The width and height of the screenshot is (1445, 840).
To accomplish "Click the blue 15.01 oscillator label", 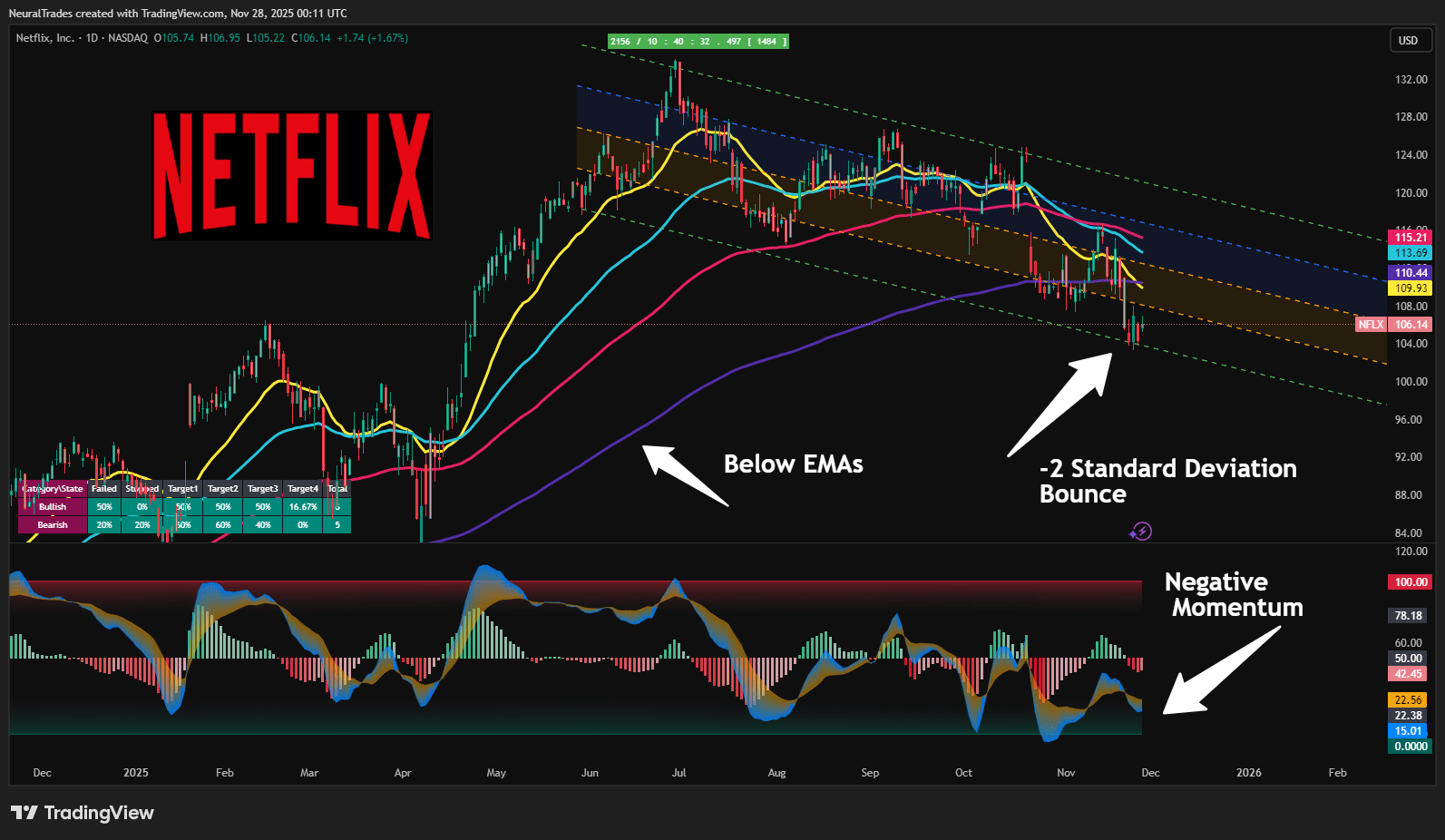I will [1408, 731].
